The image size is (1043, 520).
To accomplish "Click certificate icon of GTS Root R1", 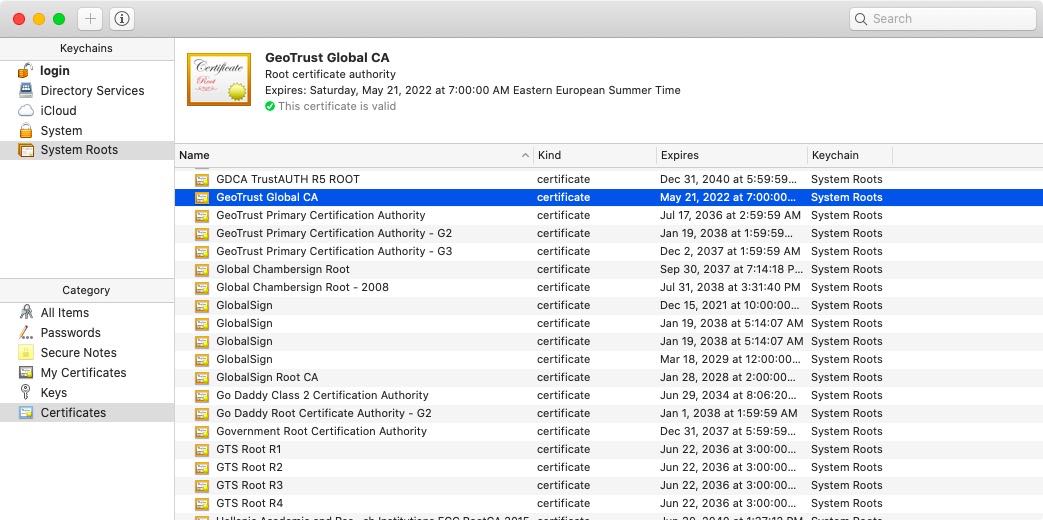I will tap(202, 450).
